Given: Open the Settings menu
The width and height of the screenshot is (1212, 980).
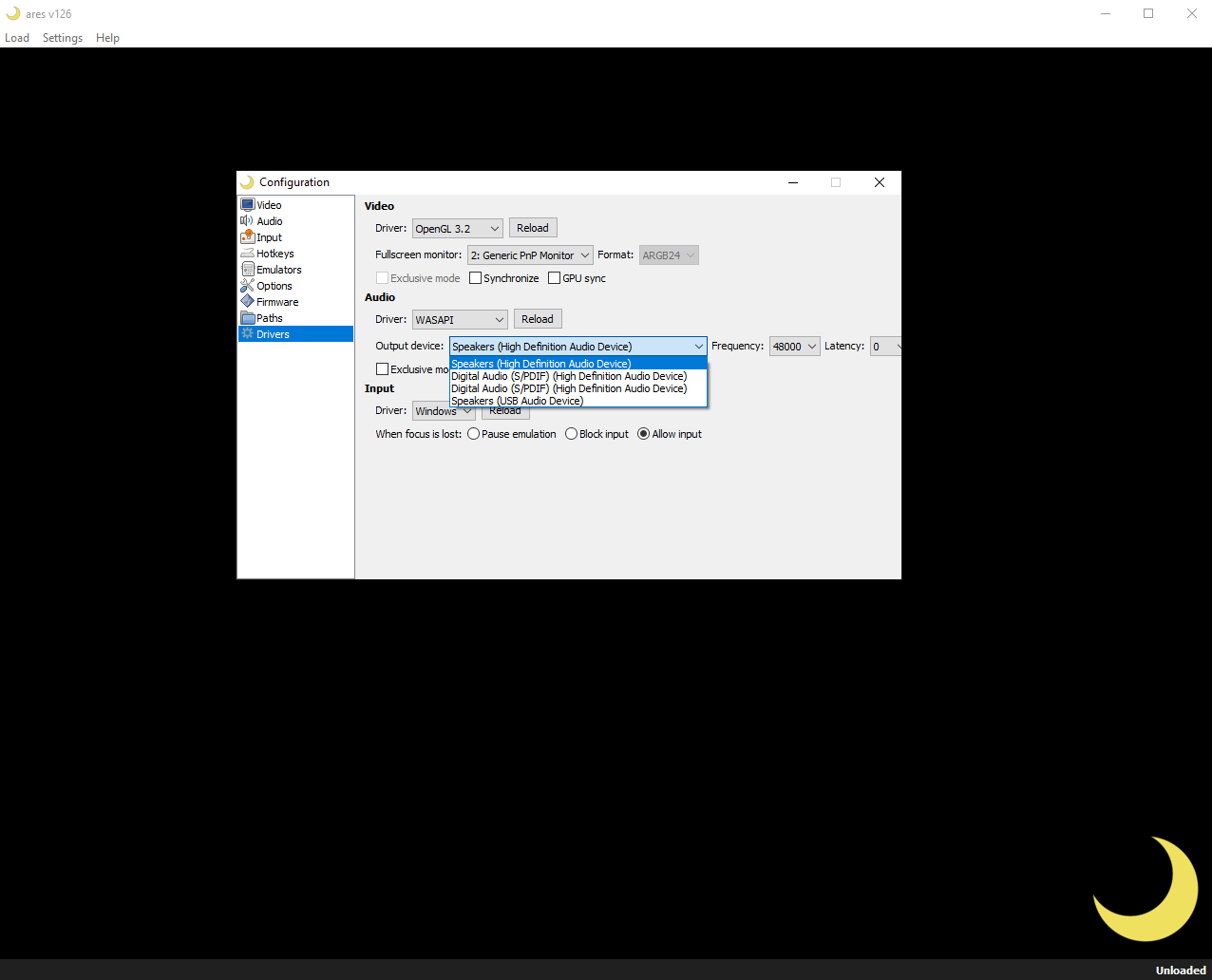Looking at the screenshot, I should [63, 38].
